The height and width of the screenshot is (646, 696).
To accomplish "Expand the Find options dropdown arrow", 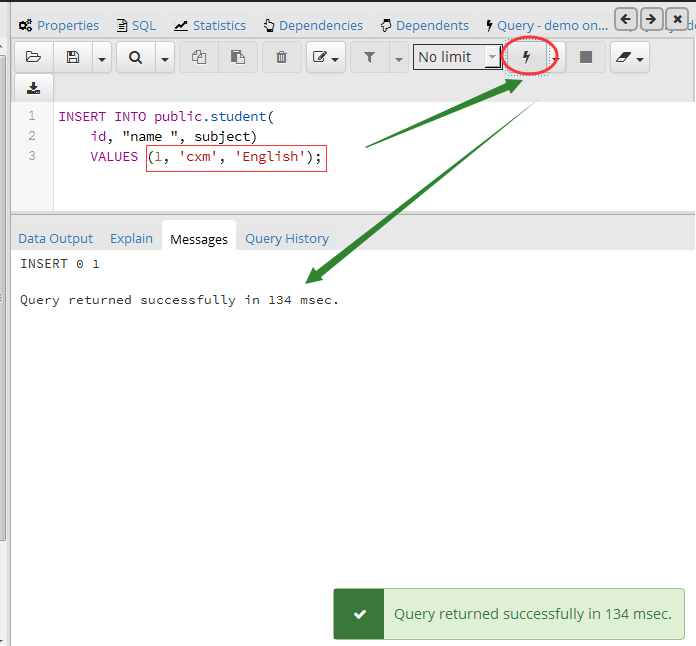I will click(x=165, y=57).
